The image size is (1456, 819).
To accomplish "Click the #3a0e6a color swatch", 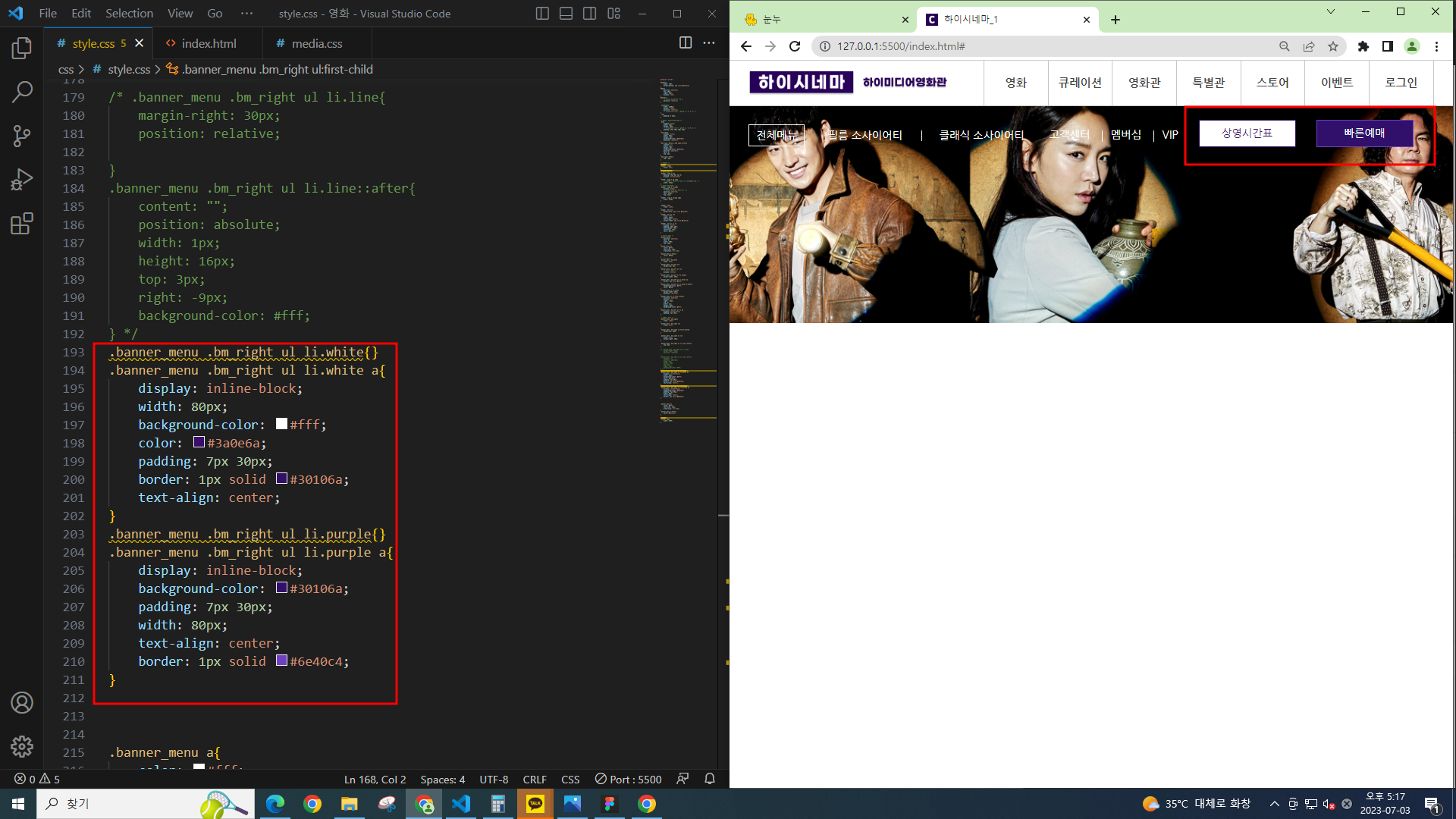I will 199,442.
